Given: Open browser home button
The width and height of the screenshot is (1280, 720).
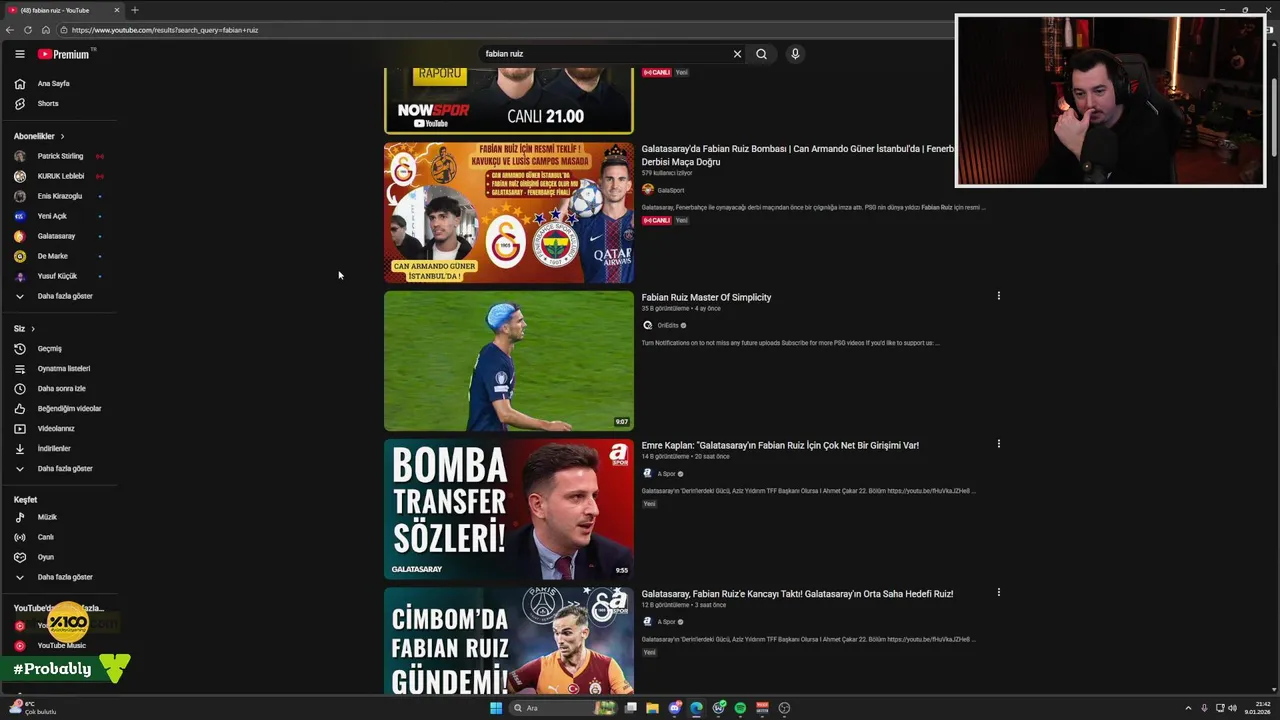Looking at the screenshot, I should pos(45,30).
